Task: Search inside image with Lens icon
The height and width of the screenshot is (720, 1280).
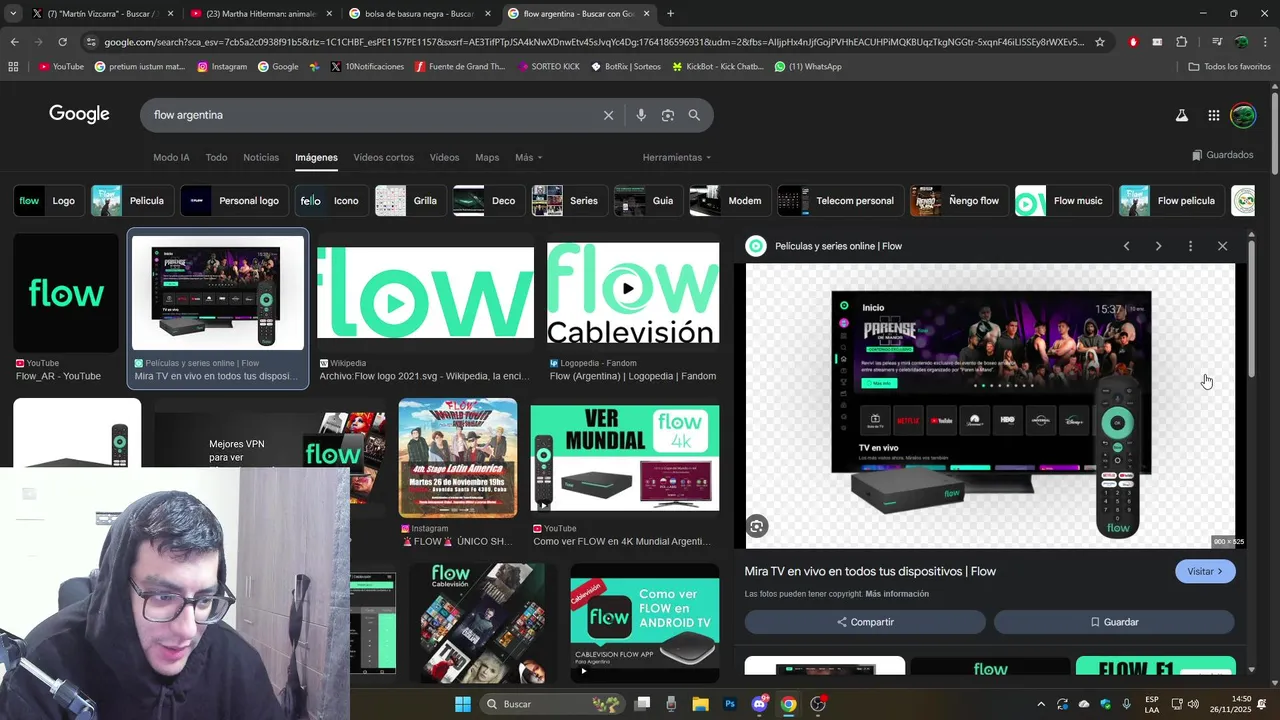Action: pyautogui.click(x=757, y=526)
